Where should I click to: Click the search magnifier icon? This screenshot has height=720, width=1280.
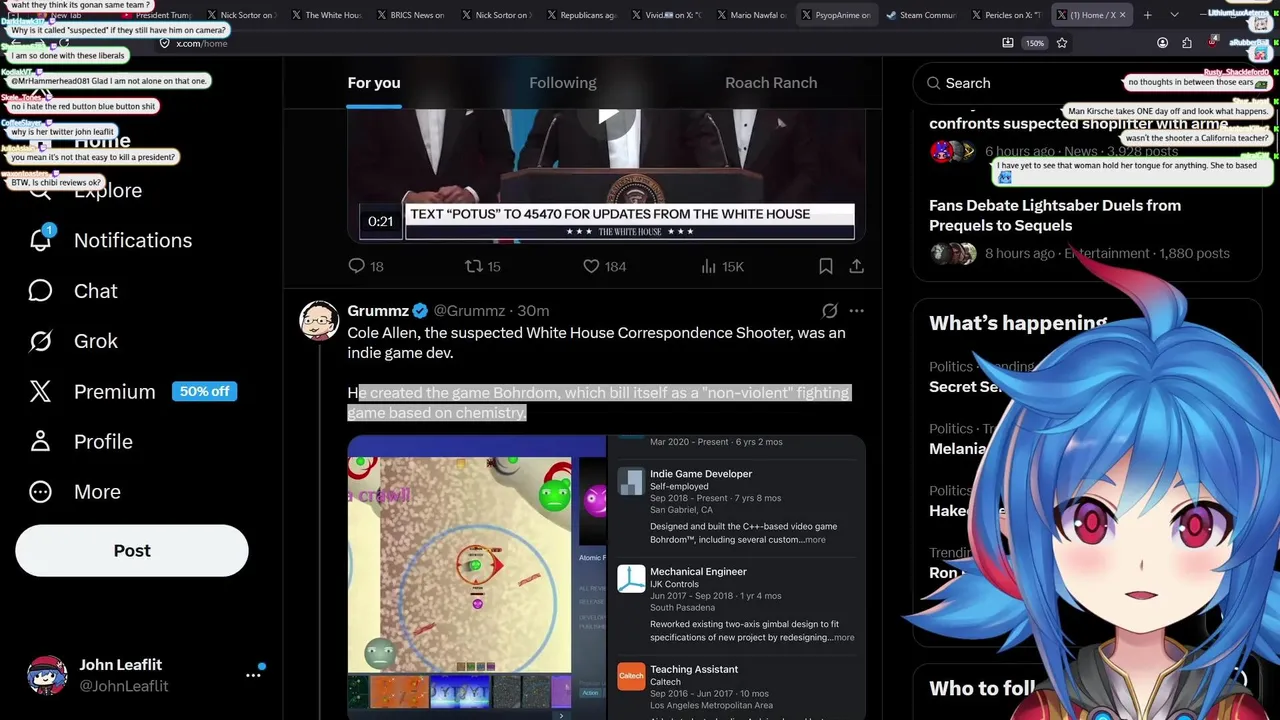pos(933,83)
